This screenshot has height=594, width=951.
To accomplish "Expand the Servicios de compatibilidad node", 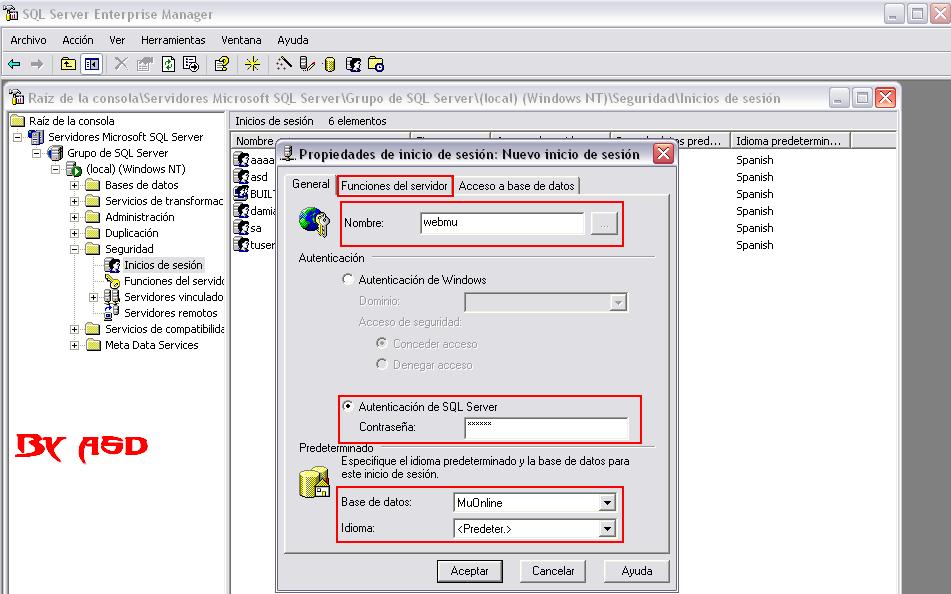I will pyautogui.click(x=74, y=329).
